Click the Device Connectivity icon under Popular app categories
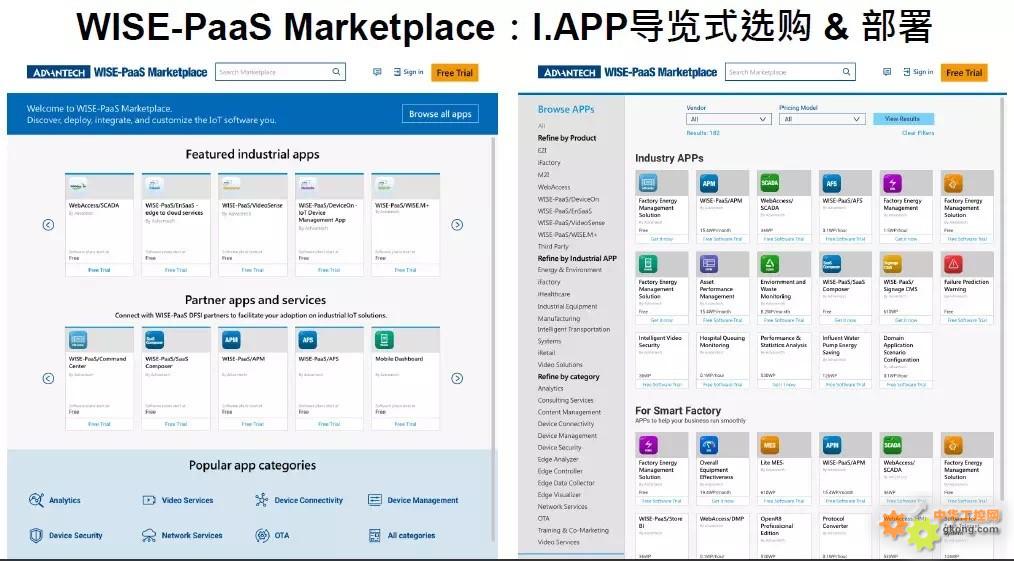1014x561 pixels. point(261,500)
